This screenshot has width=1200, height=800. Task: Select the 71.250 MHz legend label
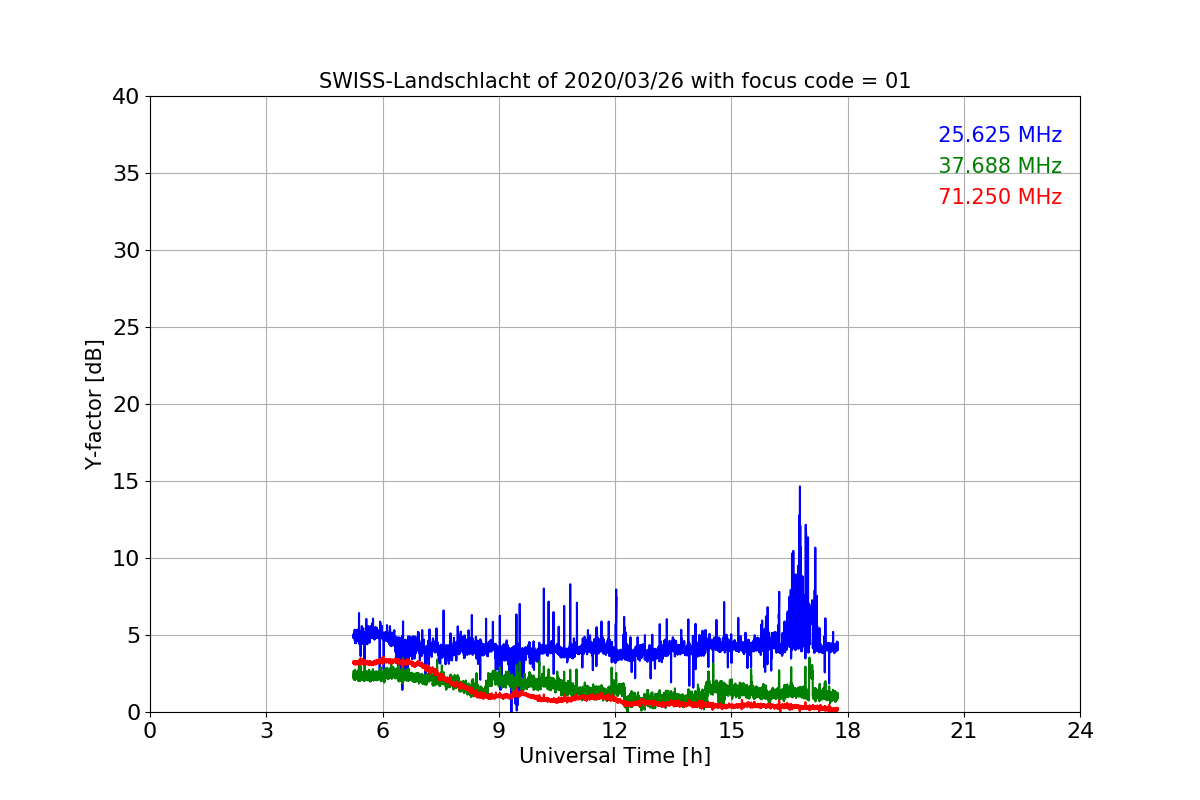tap(1000, 197)
